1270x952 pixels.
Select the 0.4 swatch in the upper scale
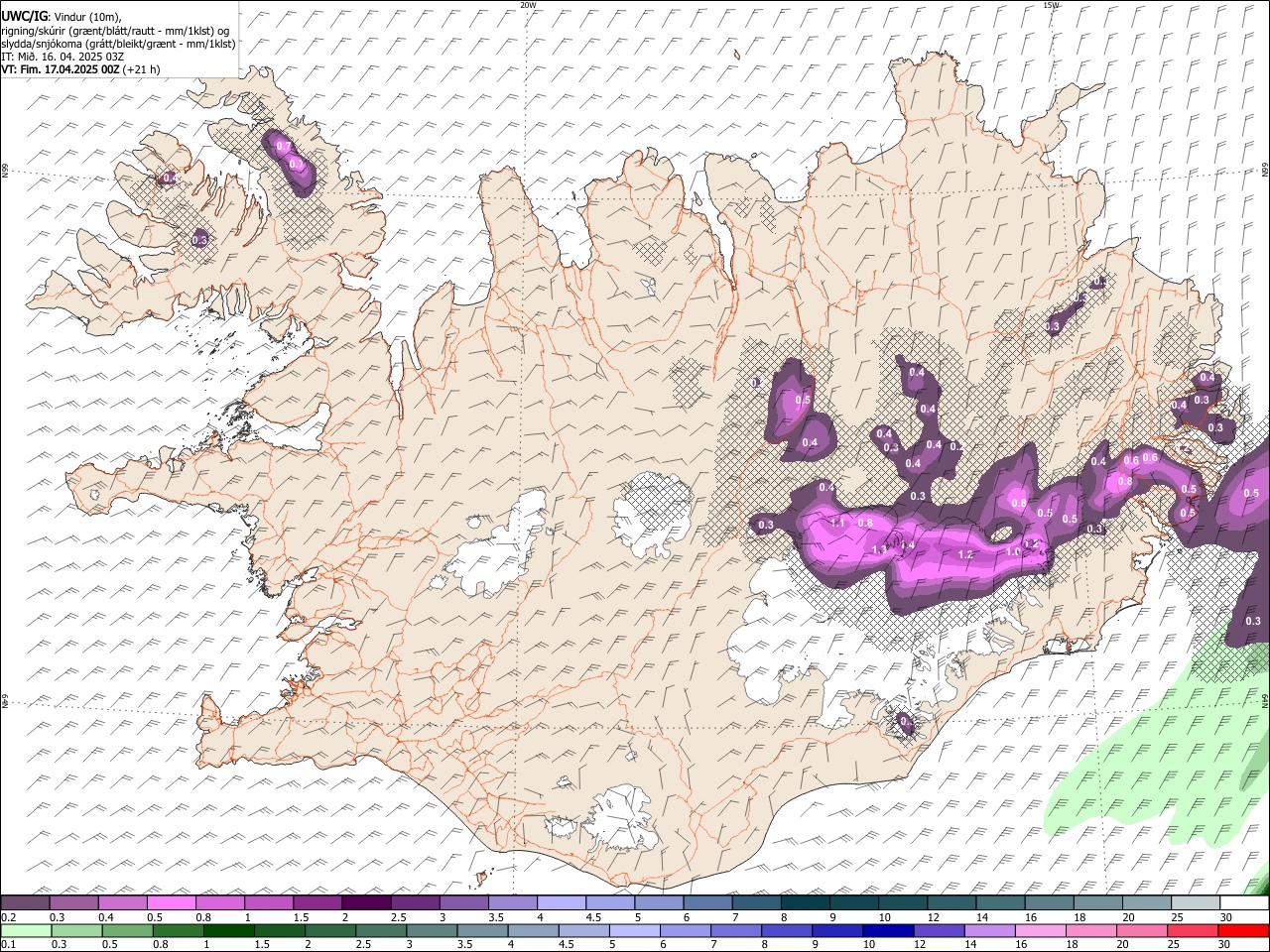[x=122, y=902]
